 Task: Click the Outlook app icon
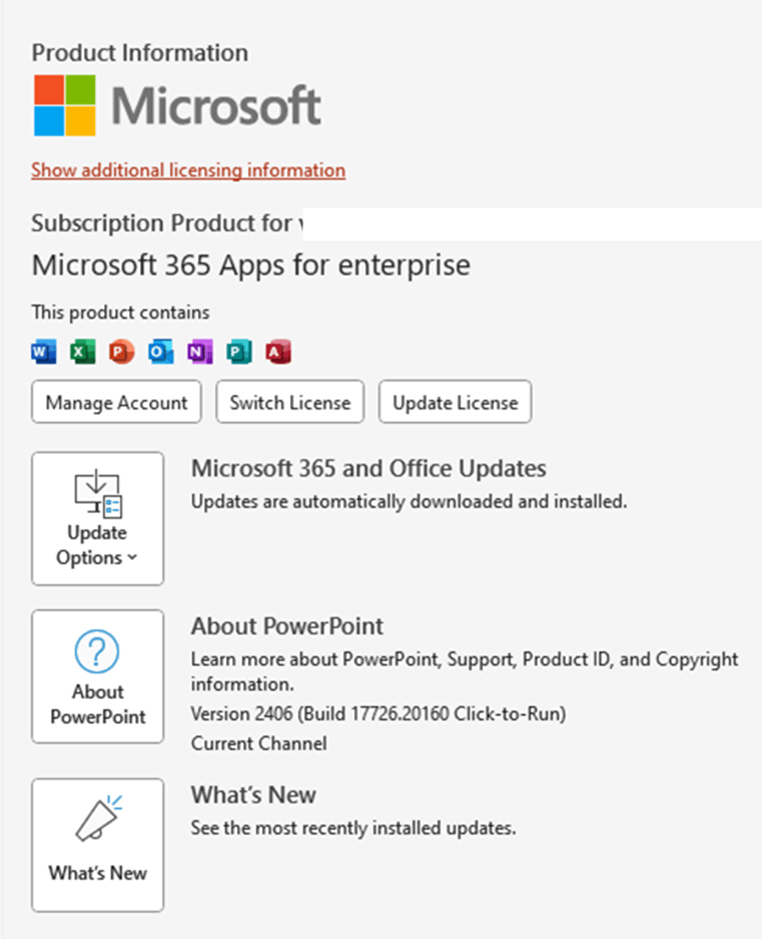pos(161,352)
